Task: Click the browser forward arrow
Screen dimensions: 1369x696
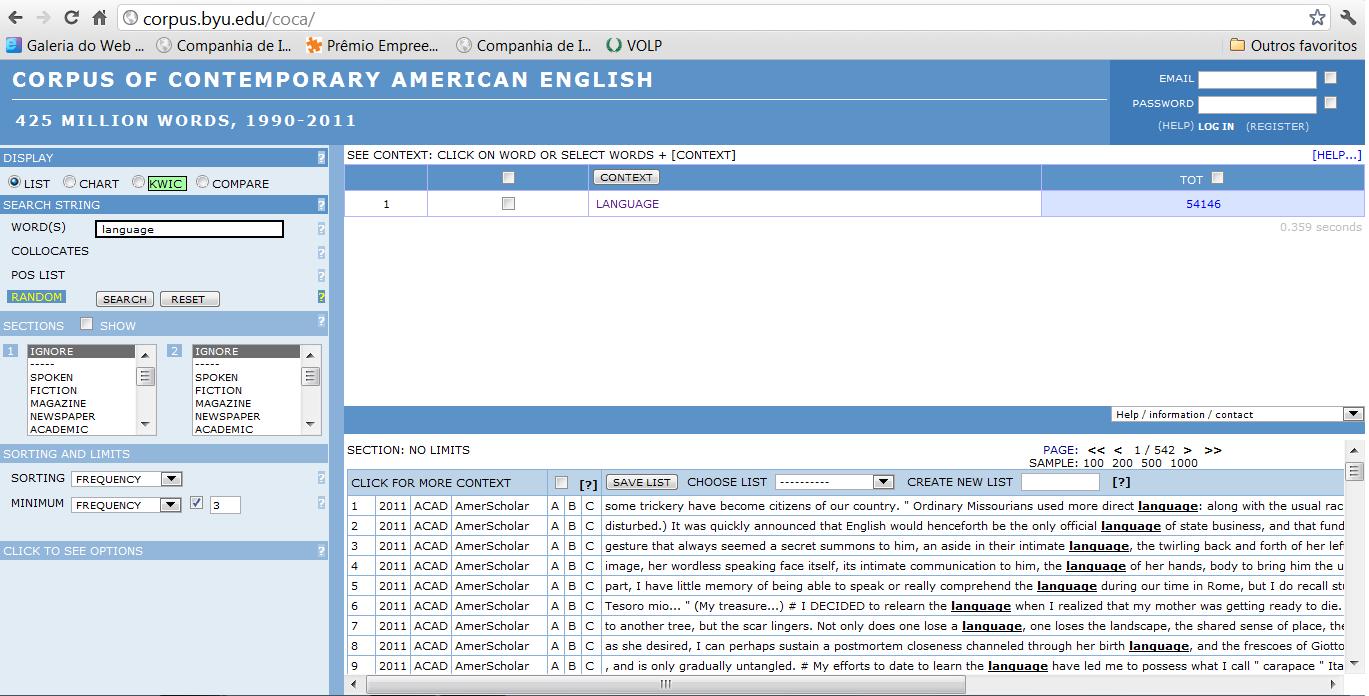Action: point(43,18)
